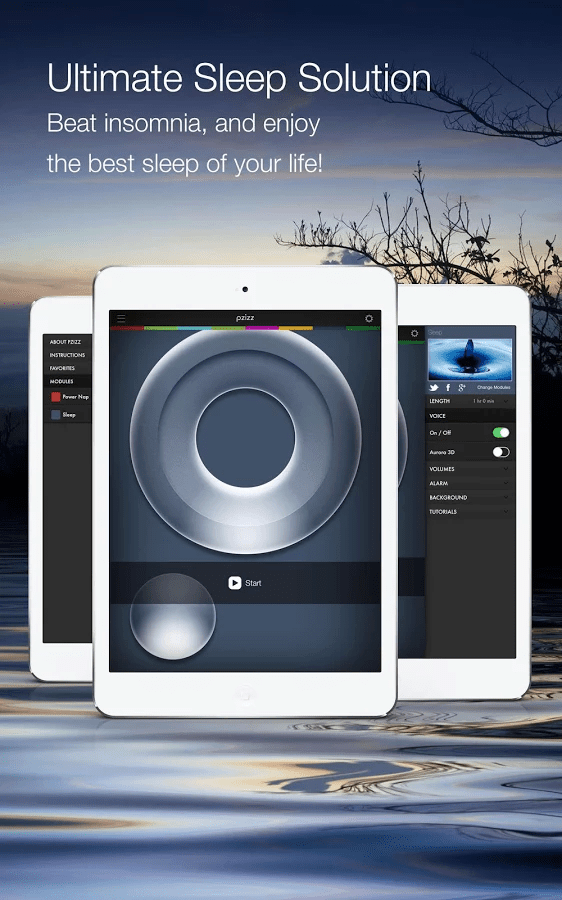
Task: Turn off the Voice On / Off switch
Action: (501, 432)
